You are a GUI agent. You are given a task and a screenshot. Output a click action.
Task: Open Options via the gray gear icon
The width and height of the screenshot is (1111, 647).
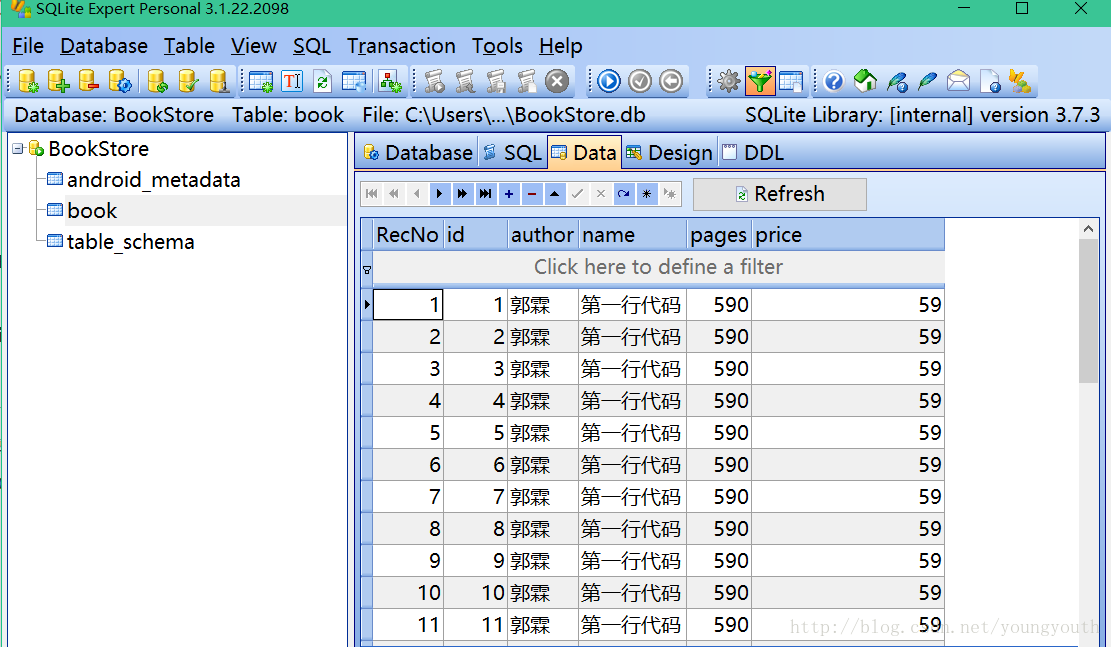[x=728, y=81]
